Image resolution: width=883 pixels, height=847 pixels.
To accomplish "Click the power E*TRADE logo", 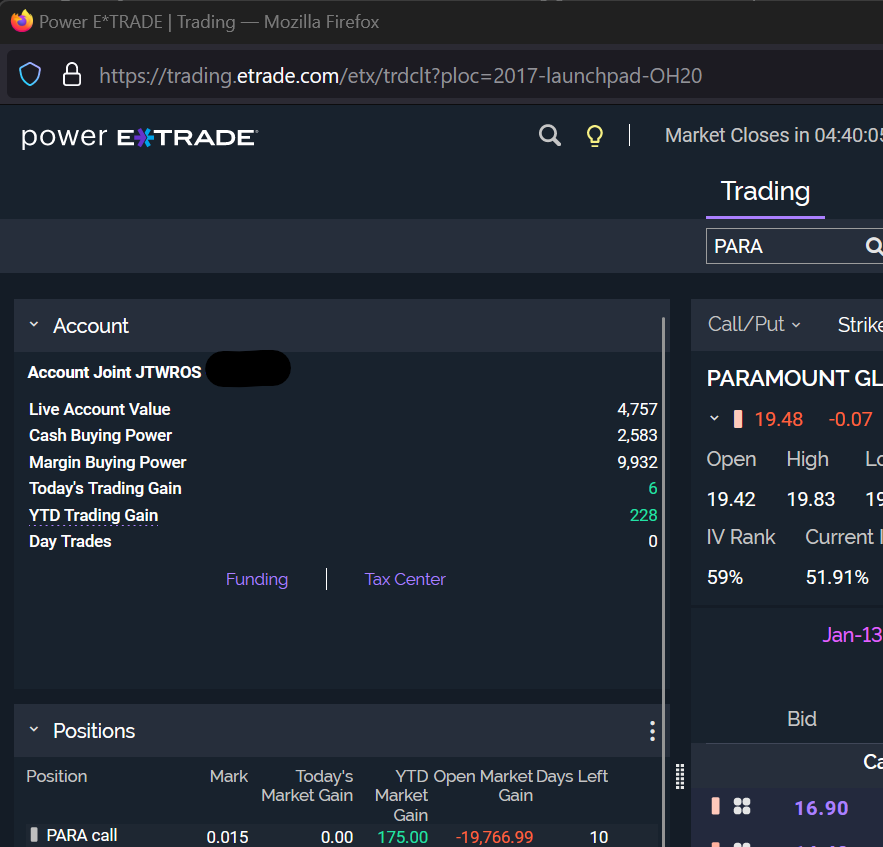I will (139, 137).
